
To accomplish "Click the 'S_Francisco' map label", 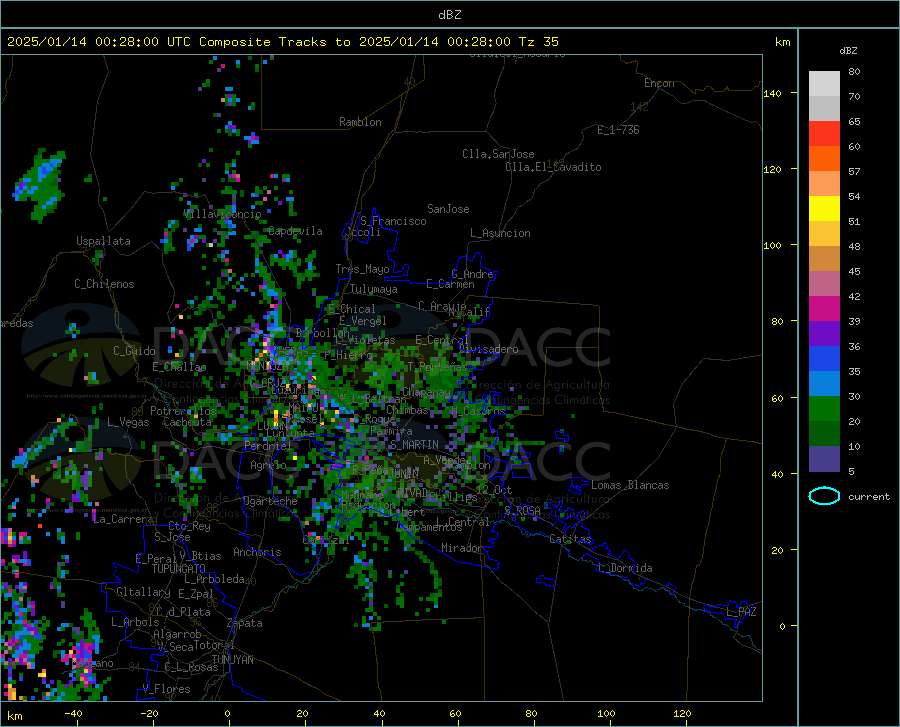I will [393, 221].
